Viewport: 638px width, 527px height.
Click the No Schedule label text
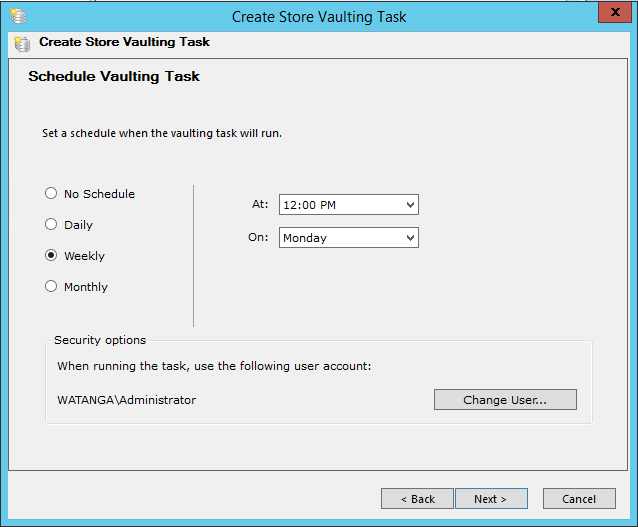(99, 194)
